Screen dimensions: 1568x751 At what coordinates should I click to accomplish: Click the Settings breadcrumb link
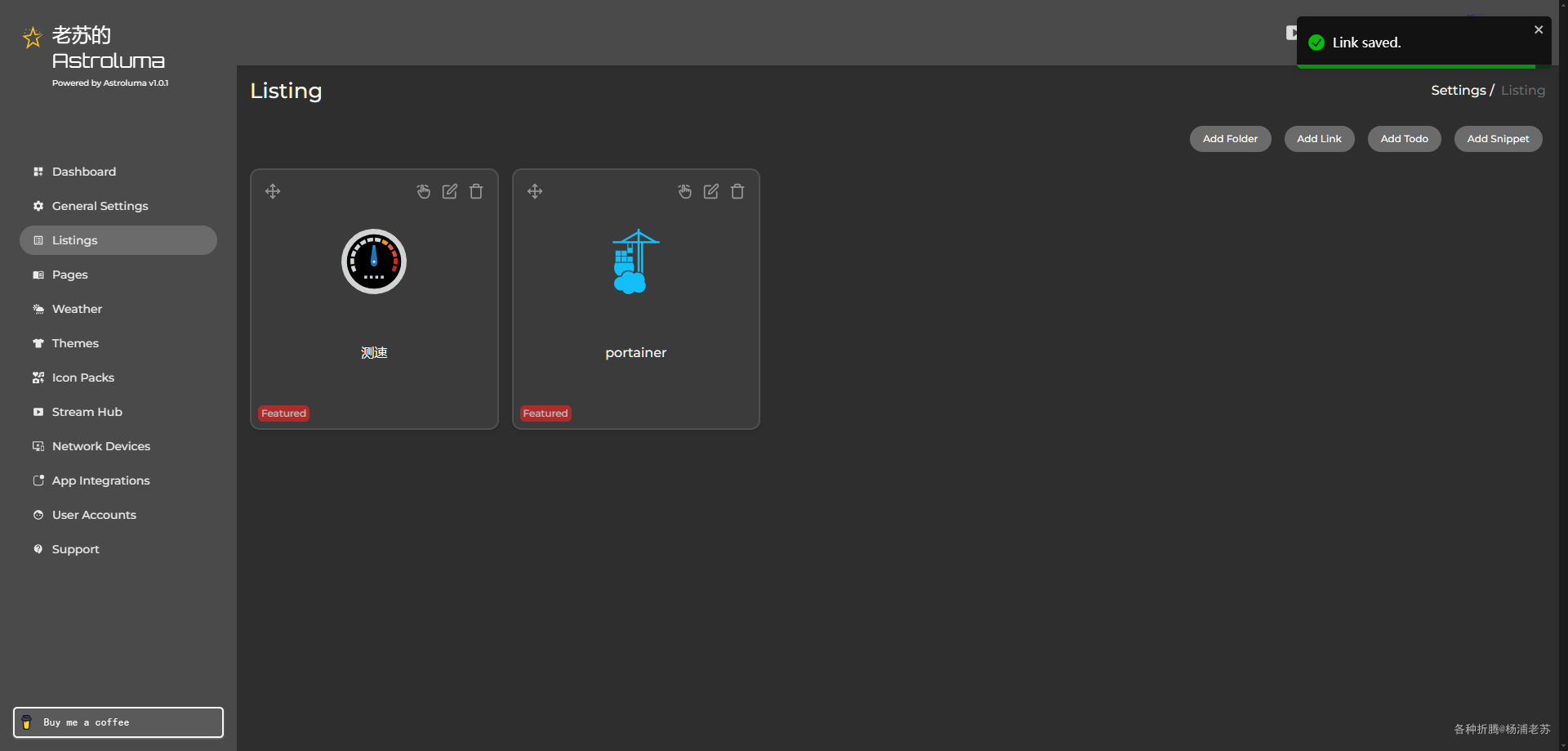point(1458,90)
